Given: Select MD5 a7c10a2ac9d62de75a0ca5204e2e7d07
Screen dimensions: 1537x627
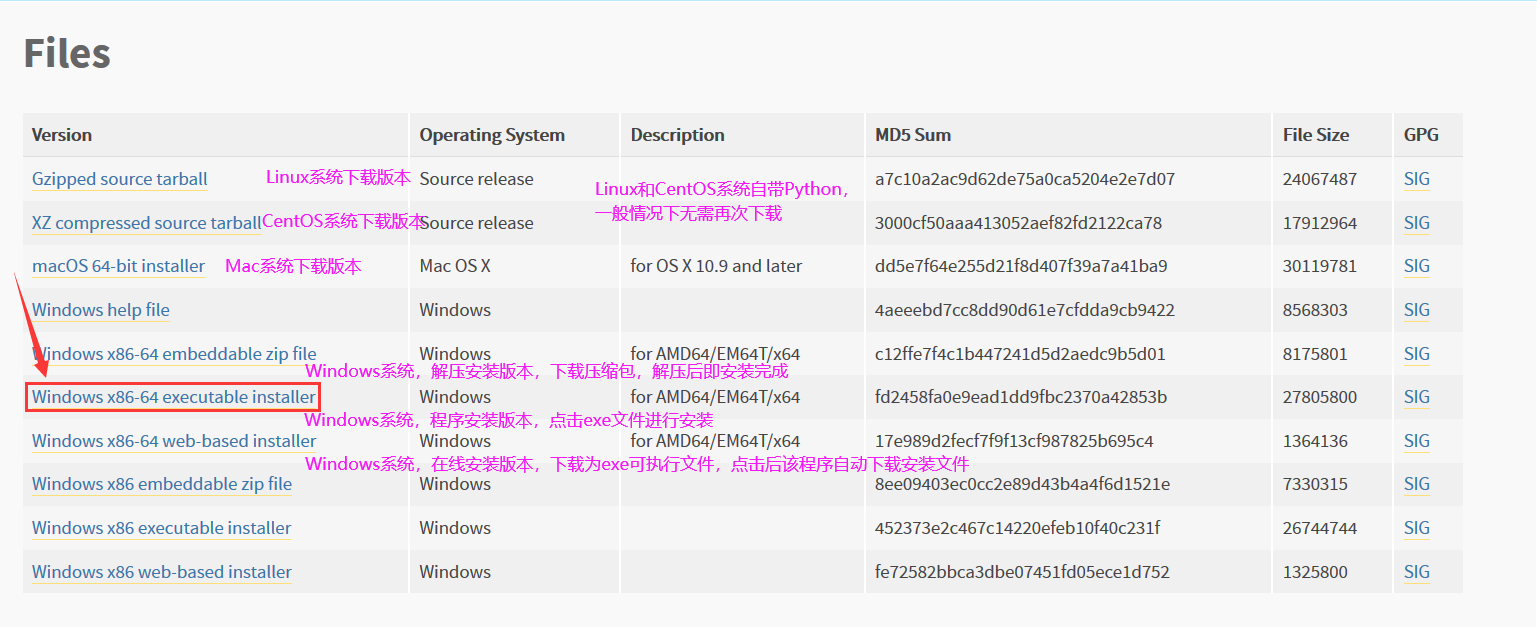Looking at the screenshot, I should tap(1025, 180).
